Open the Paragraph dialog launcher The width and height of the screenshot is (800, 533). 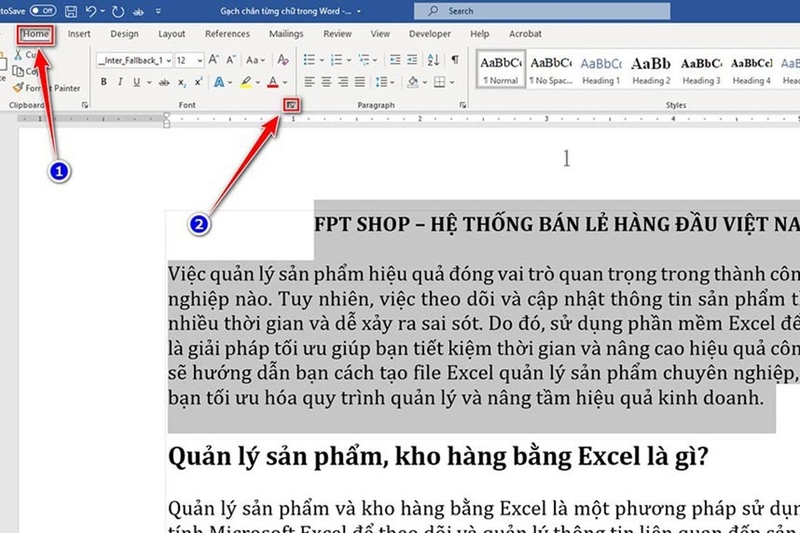[462, 105]
